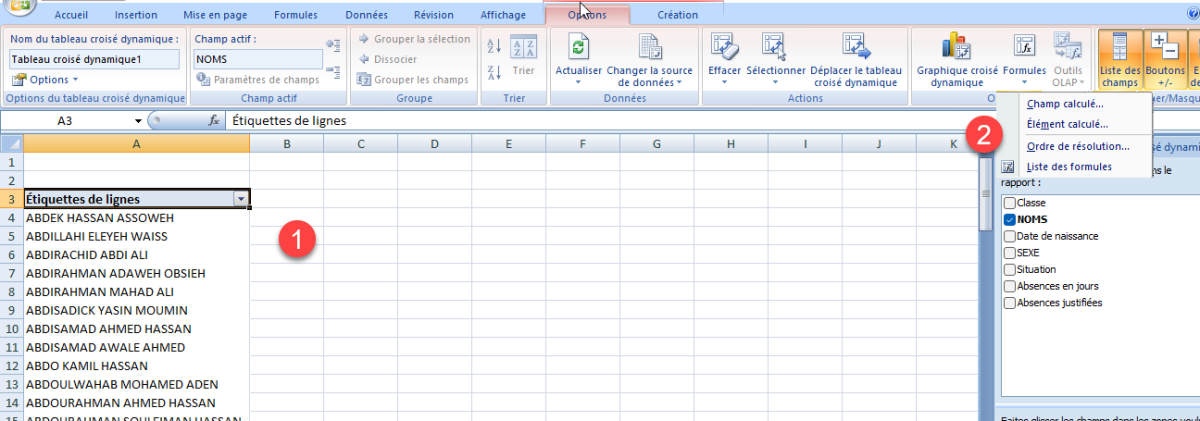Click the Champ actif input field
The height and width of the screenshot is (421, 1200).
258,59
